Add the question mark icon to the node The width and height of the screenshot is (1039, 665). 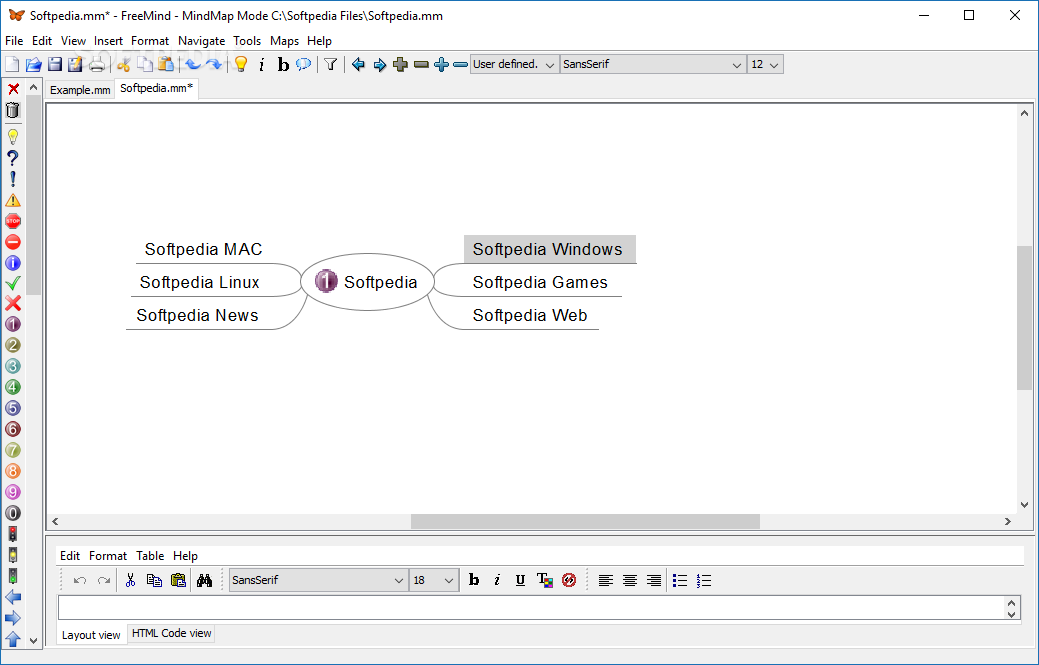coord(13,158)
